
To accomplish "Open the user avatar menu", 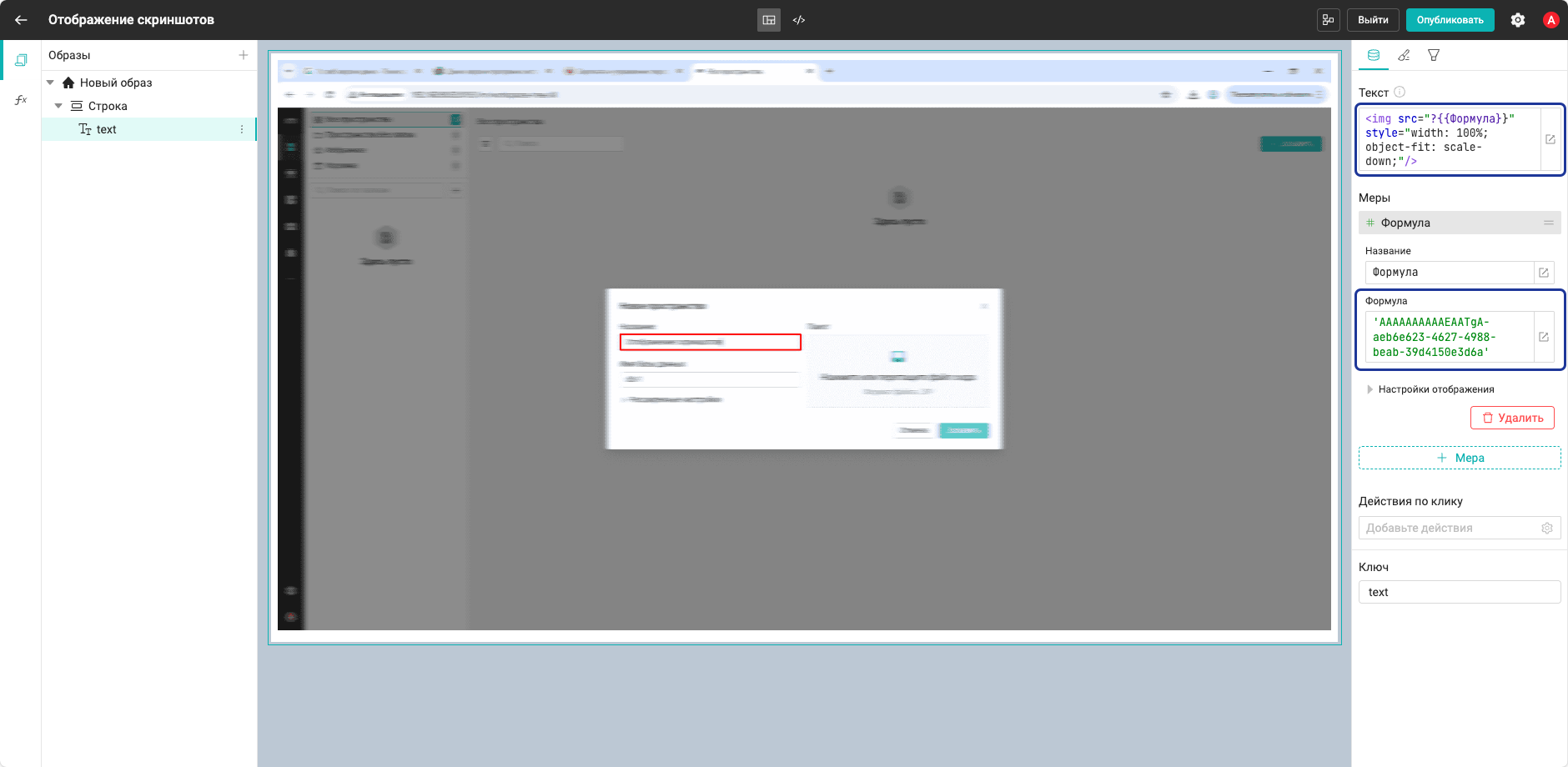I will (x=1551, y=20).
